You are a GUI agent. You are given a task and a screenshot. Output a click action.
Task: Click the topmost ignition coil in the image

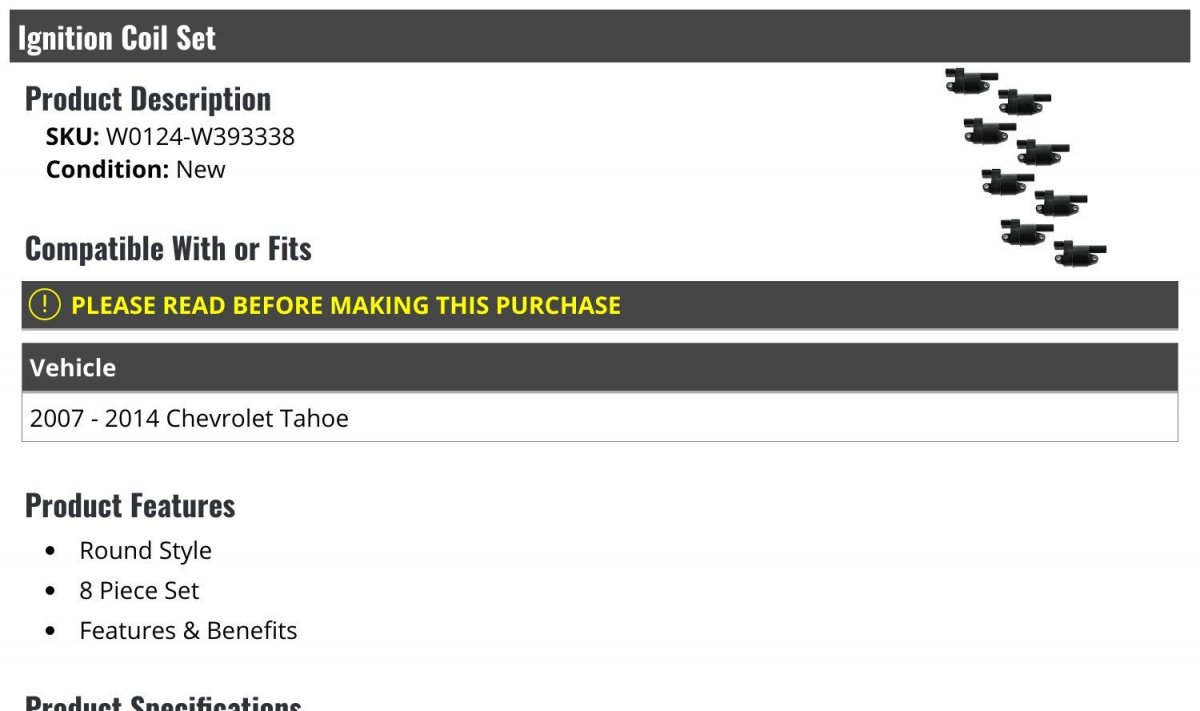click(x=971, y=81)
